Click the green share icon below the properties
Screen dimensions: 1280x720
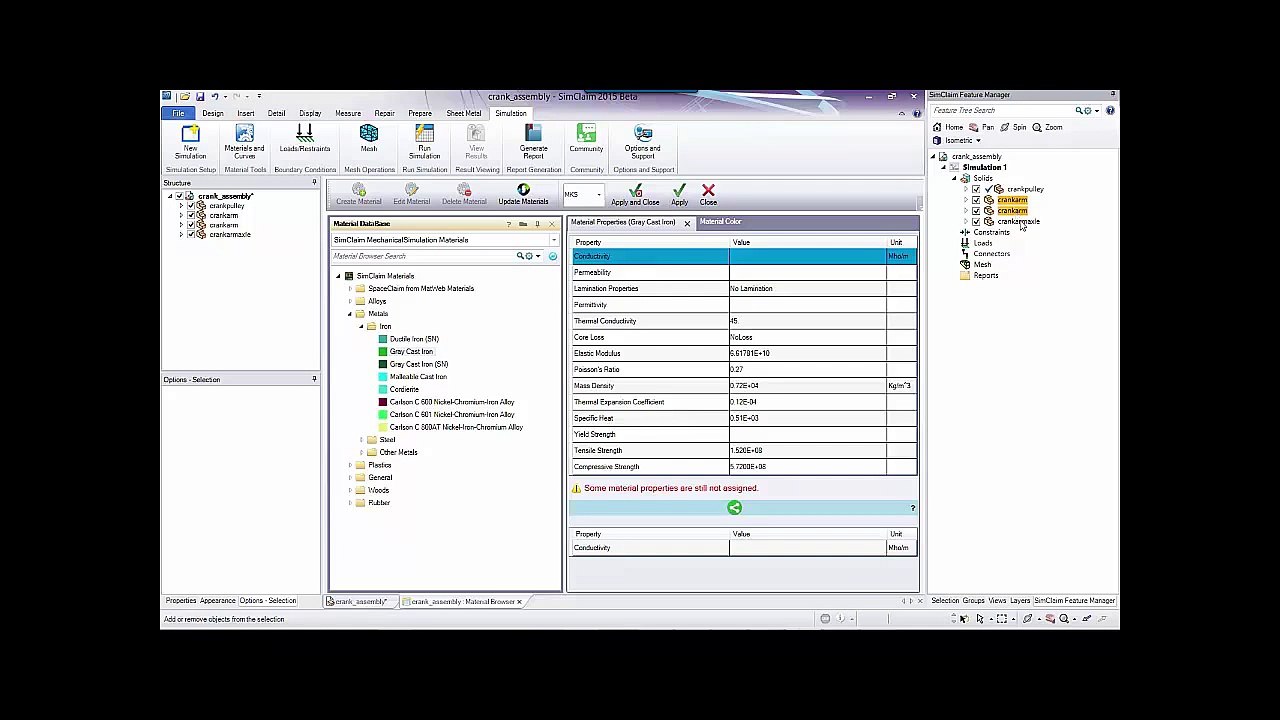tap(734, 508)
